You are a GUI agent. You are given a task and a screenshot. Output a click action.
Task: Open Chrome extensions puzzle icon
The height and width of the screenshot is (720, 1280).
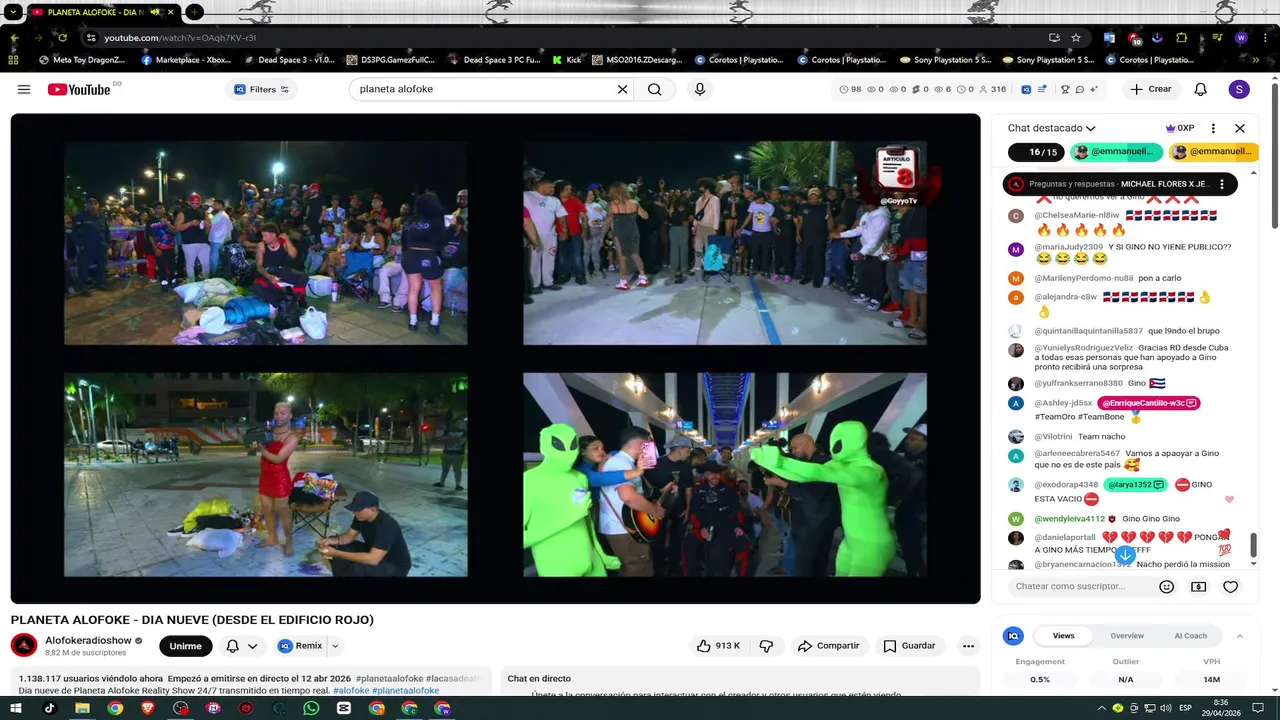click(1181, 38)
